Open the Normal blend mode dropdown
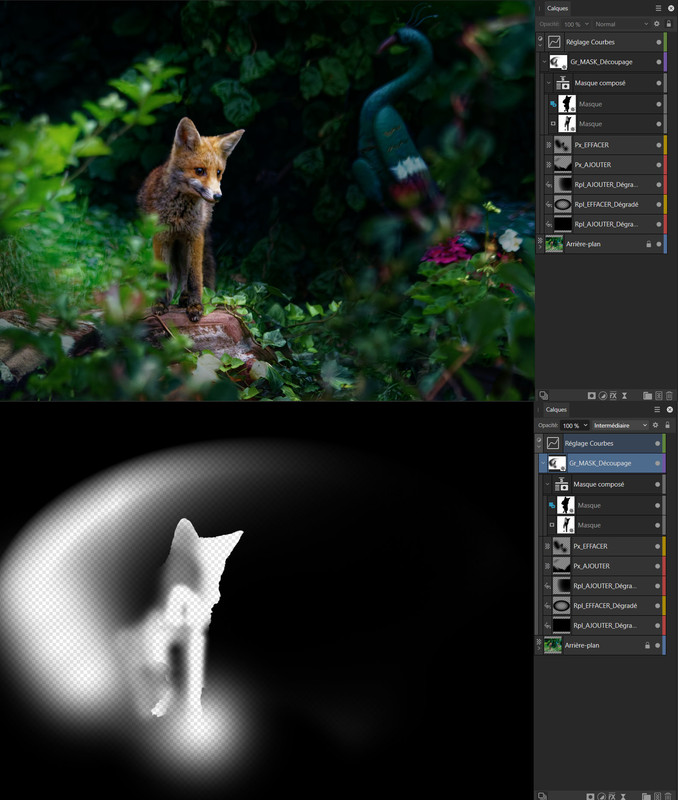Screen dimensions: 678x800 point(621,24)
